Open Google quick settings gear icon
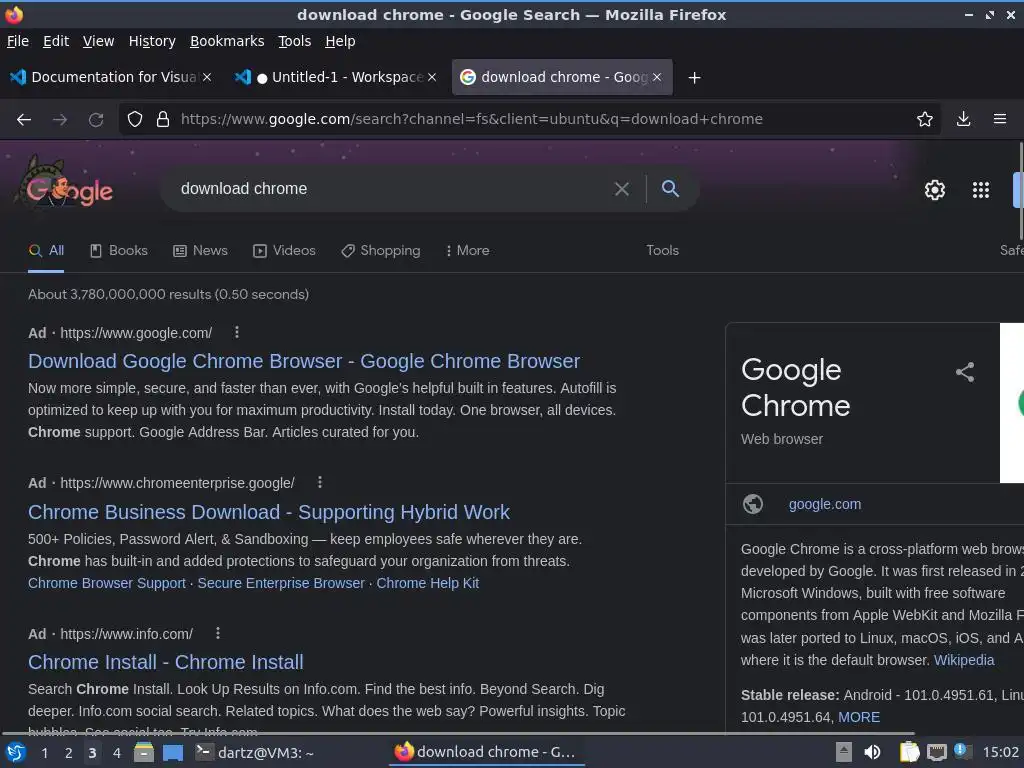1024x768 pixels. pyautogui.click(x=935, y=190)
